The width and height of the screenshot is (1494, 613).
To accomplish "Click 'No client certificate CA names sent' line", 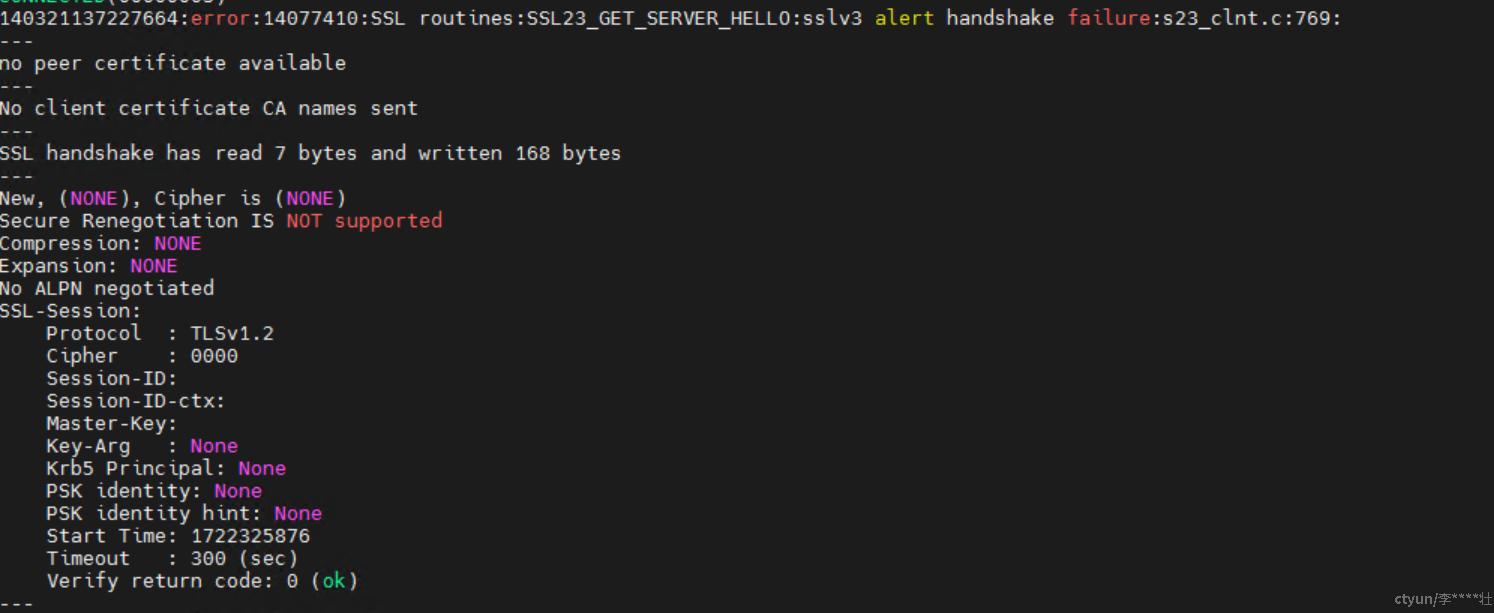I will [208, 108].
